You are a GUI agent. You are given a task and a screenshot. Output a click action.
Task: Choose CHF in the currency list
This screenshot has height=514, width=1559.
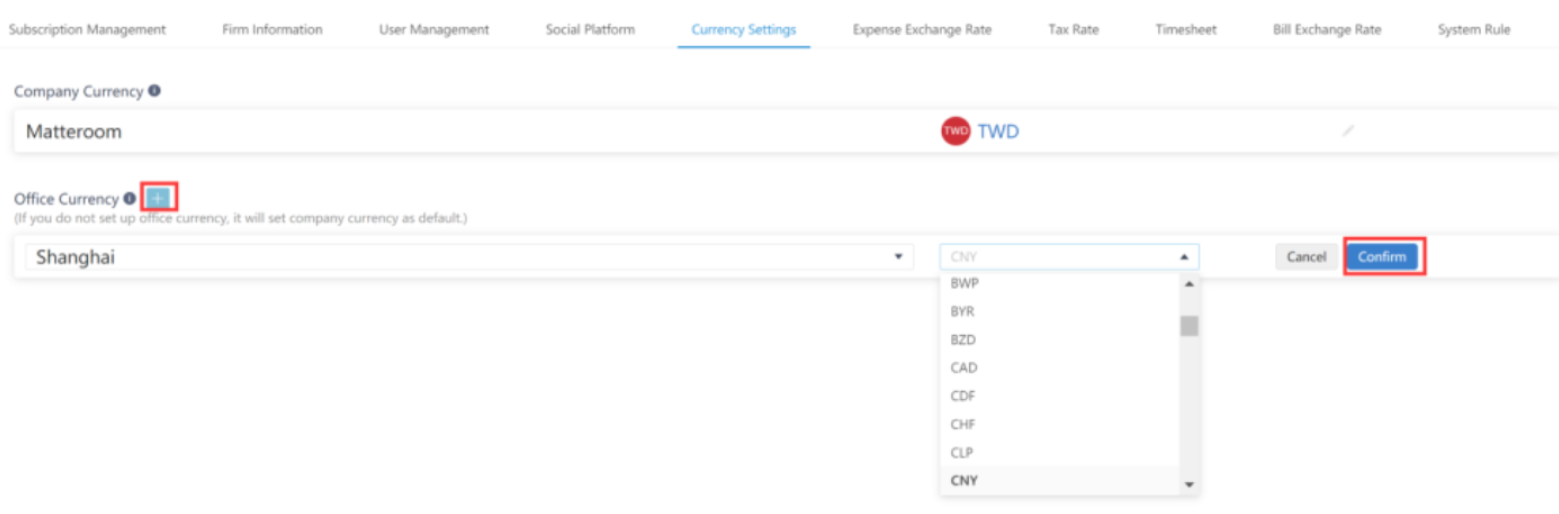click(963, 424)
